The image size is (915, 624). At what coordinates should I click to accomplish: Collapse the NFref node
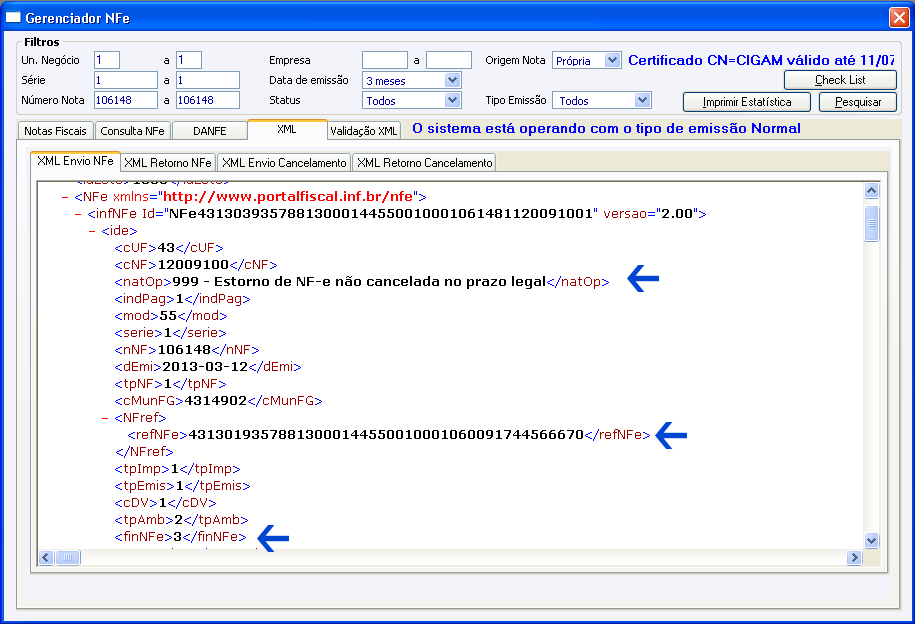105,418
